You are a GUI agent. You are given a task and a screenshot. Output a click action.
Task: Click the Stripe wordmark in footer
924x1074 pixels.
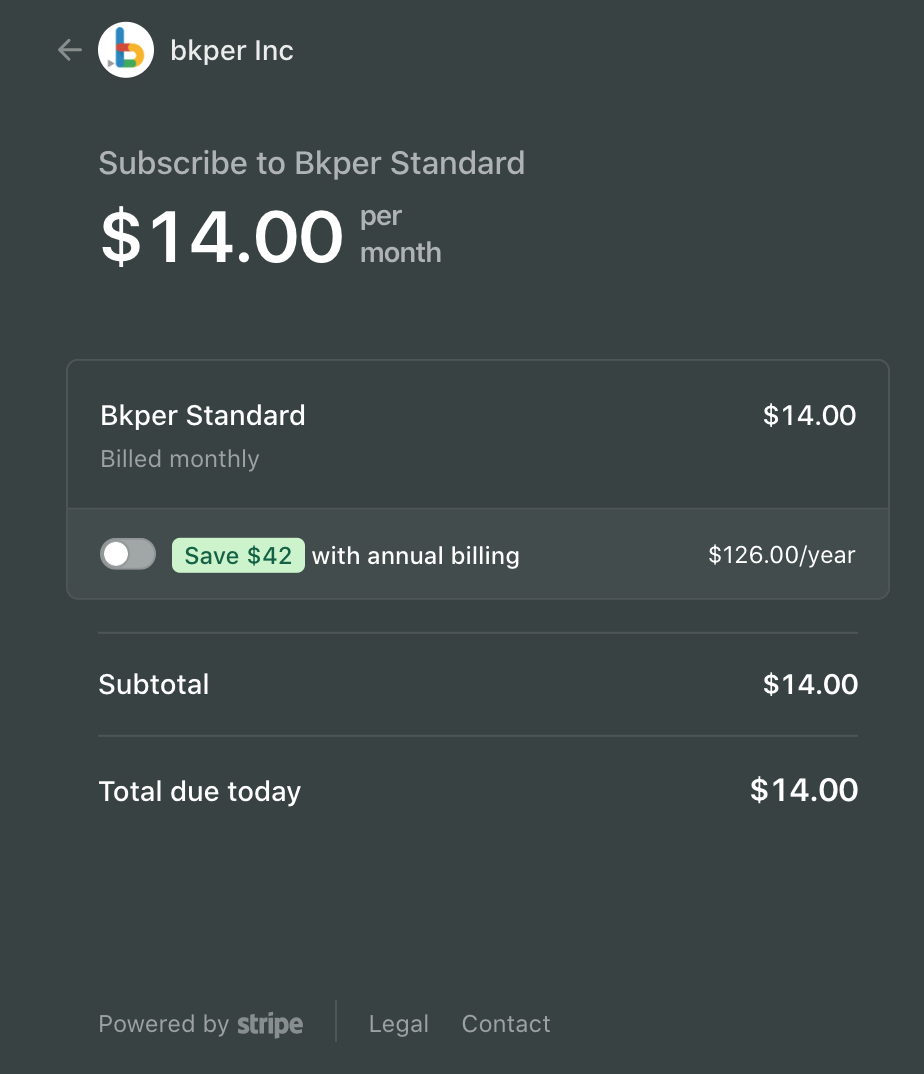269,1023
